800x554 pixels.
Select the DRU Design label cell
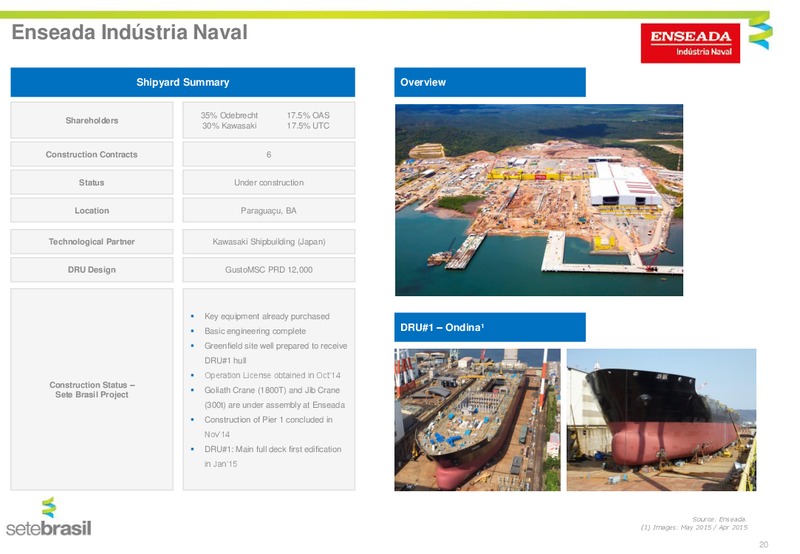(x=92, y=269)
